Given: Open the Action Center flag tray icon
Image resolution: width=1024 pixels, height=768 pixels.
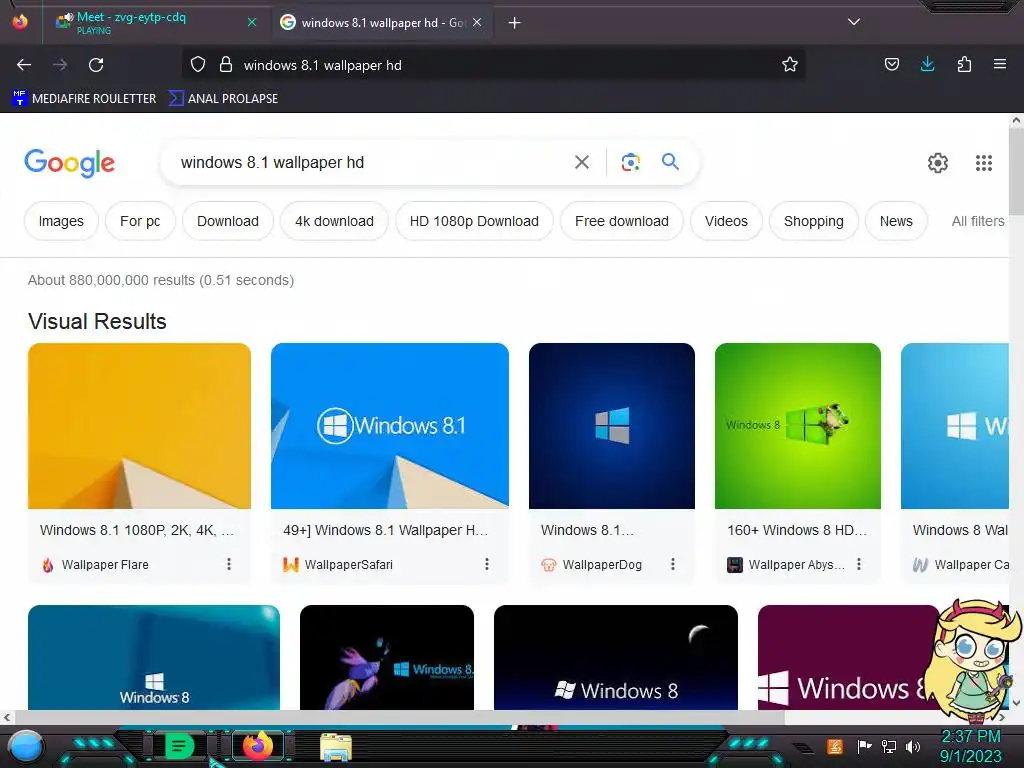Looking at the screenshot, I should 864,746.
